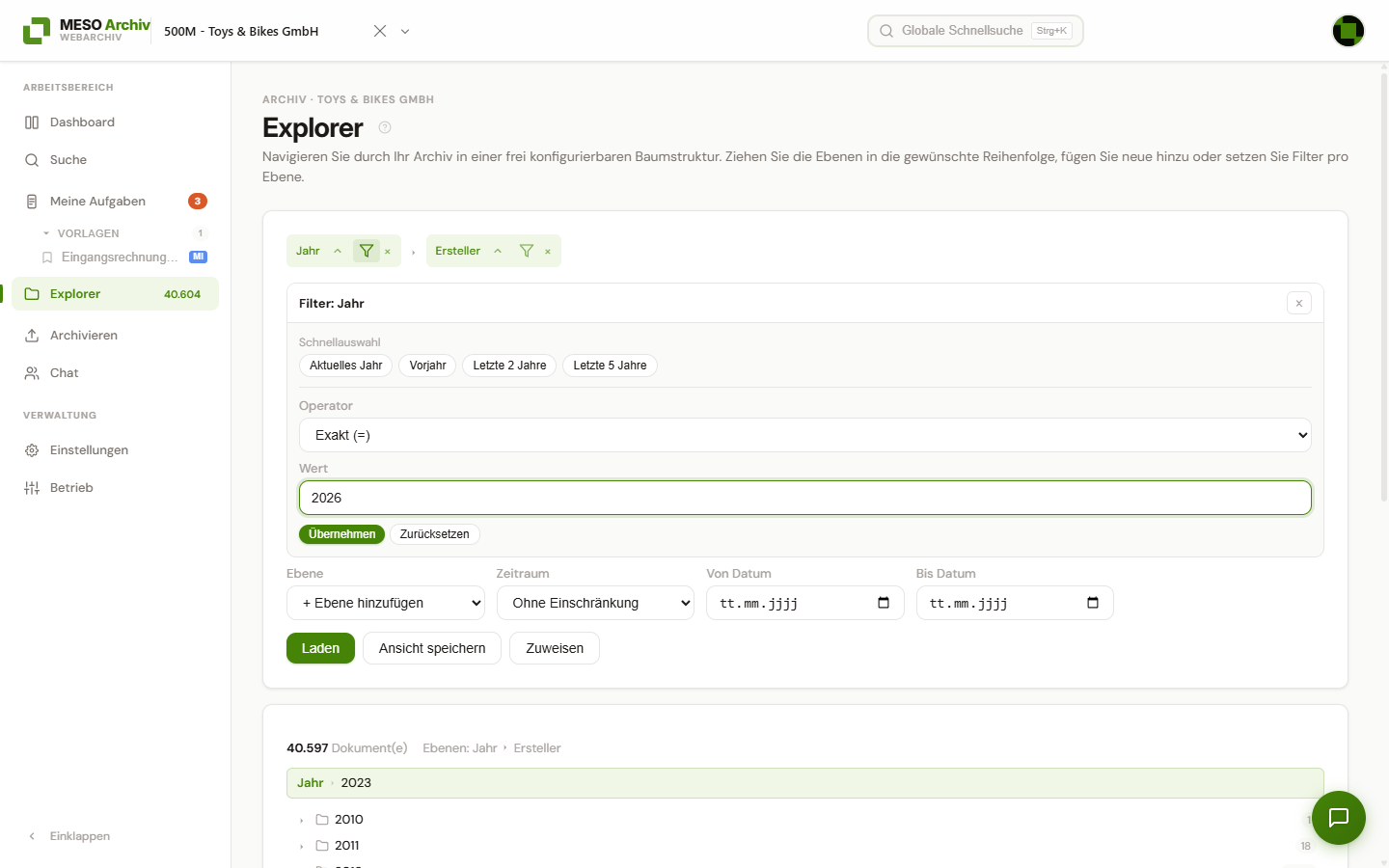
Task: Select the Aktuelles Jahr quick filter
Action: tap(346, 366)
